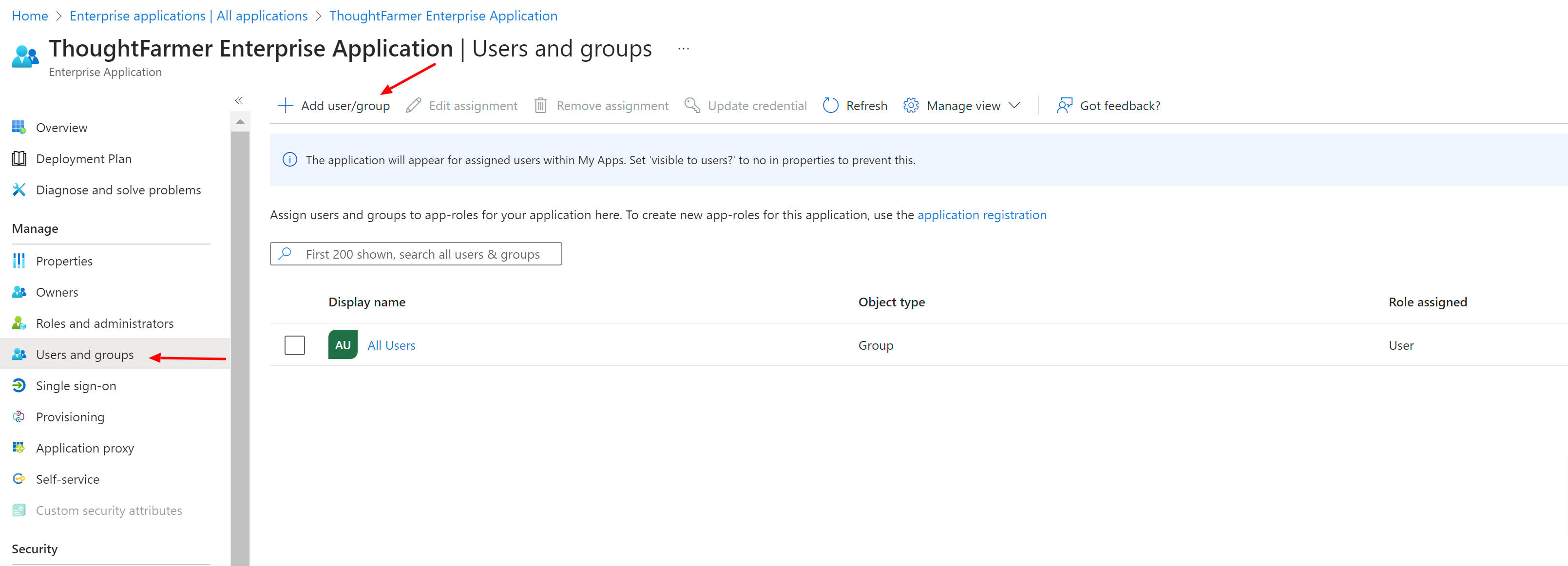The width and height of the screenshot is (1568, 566).
Task: Click the 'Group' object type cell
Action: [x=875, y=345]
